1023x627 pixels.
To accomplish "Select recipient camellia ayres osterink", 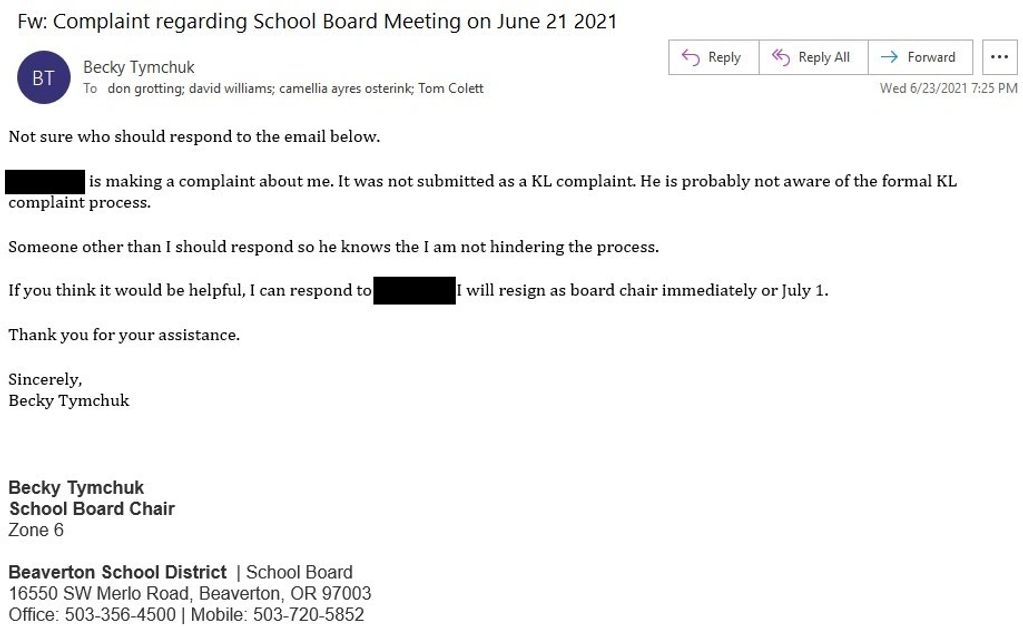I will (344, 89).
